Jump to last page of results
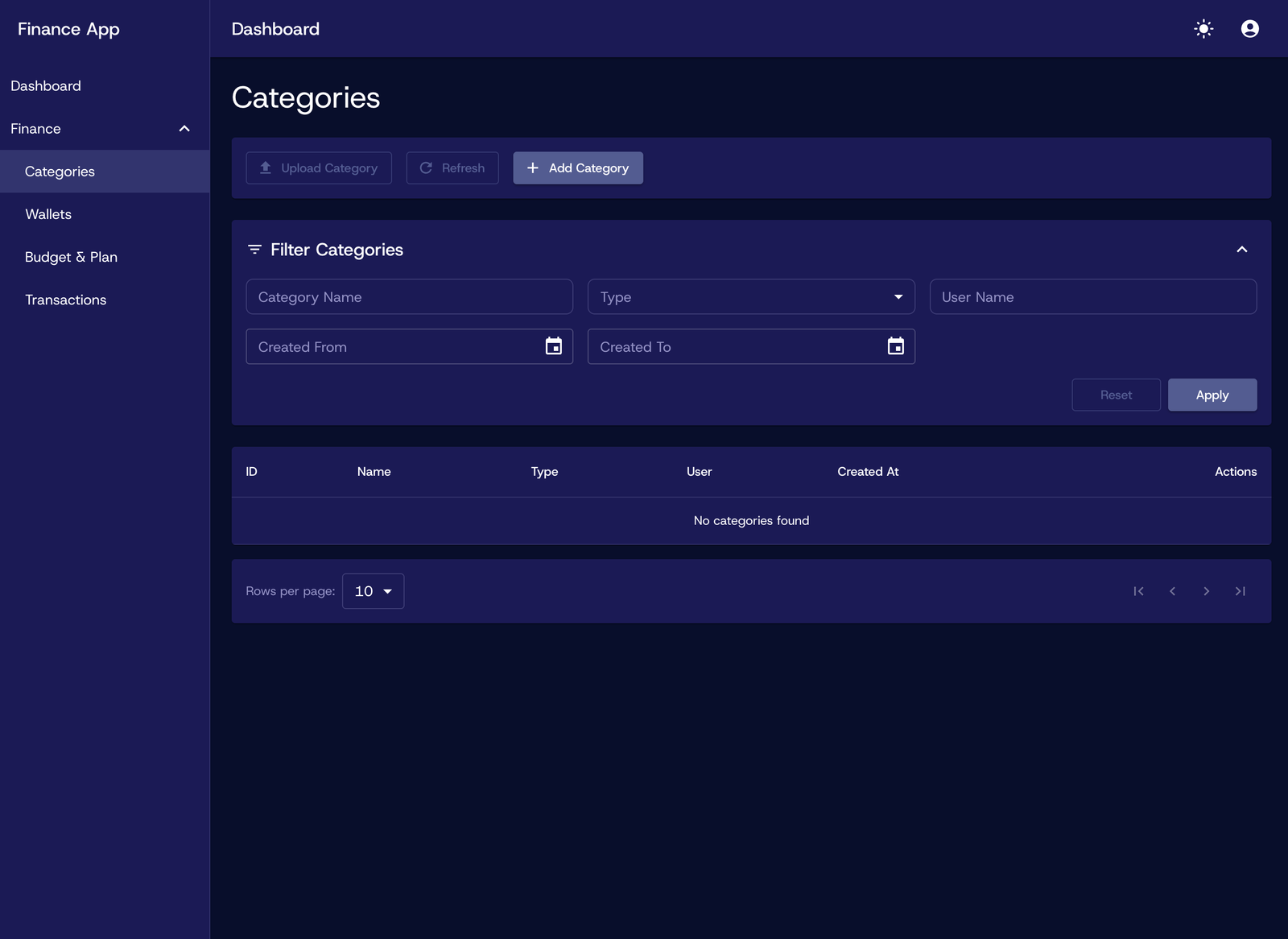The width and height of the screenshot is (1288, 939). click(x=1240, y=591)
